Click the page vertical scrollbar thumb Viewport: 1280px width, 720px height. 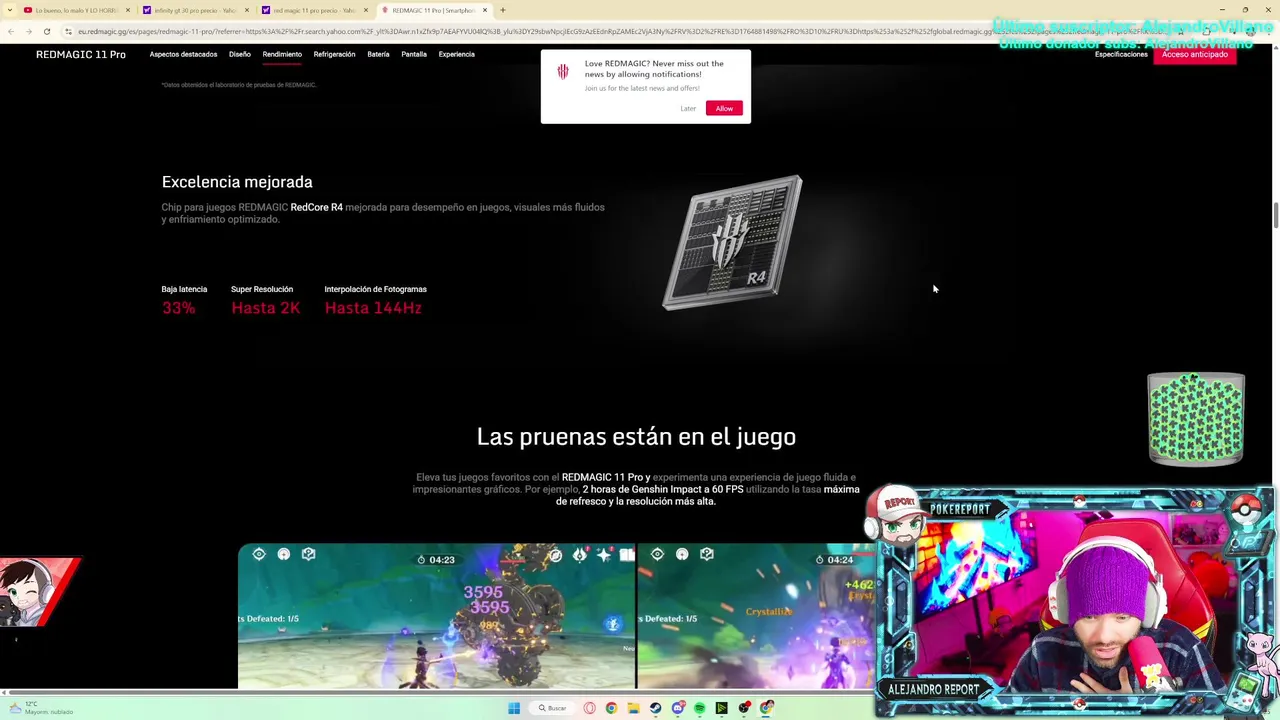click(1275, 215)
